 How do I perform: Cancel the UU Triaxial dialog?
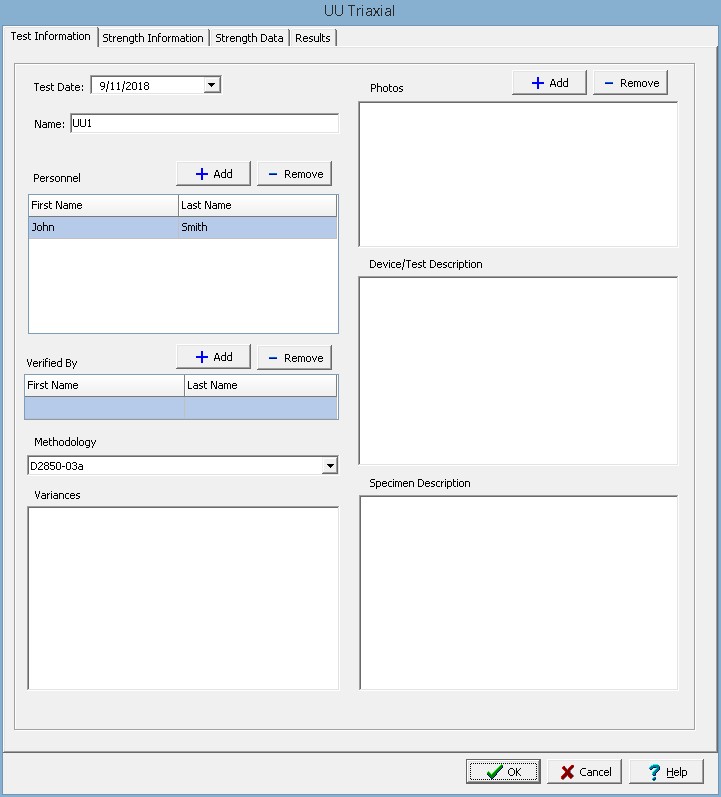[586, 772]
